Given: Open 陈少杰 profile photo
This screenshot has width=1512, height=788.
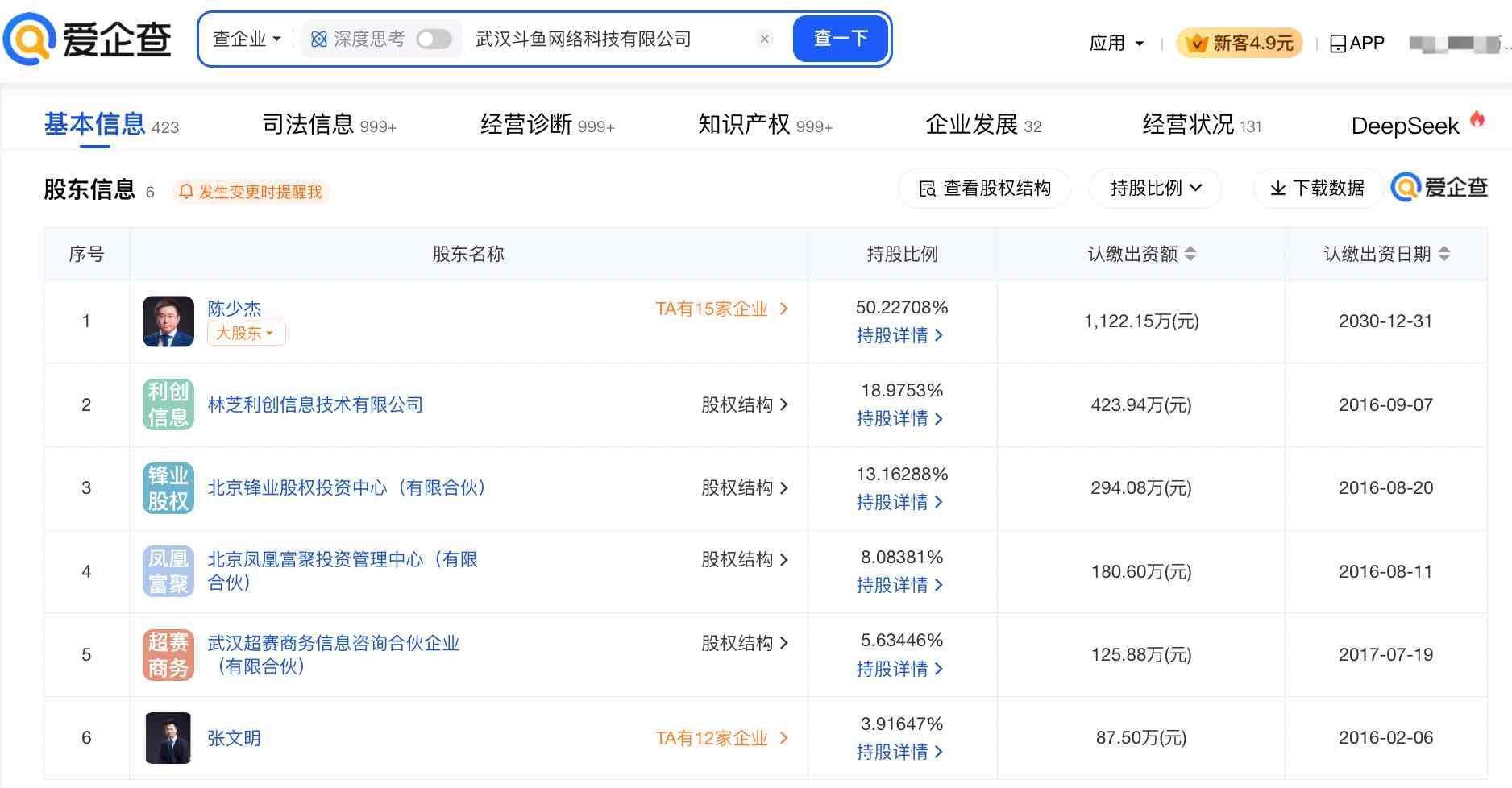Looking at the screenshot, I should pyautogui.click(x=168, y=321).
